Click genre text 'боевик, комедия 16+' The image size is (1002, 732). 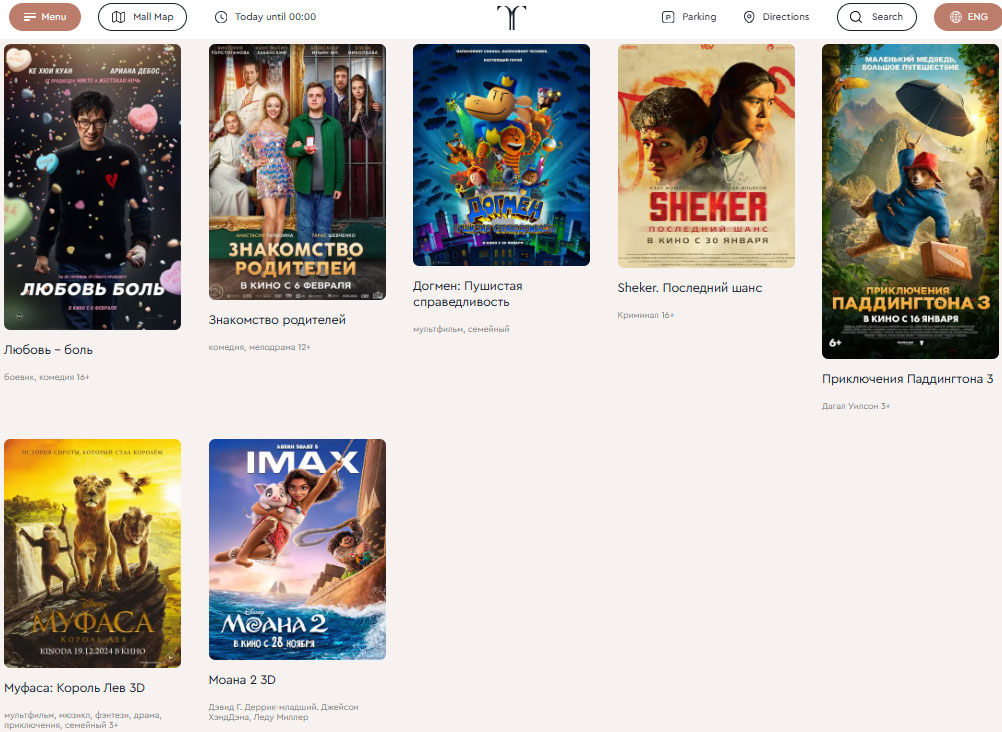coord(47,377)
